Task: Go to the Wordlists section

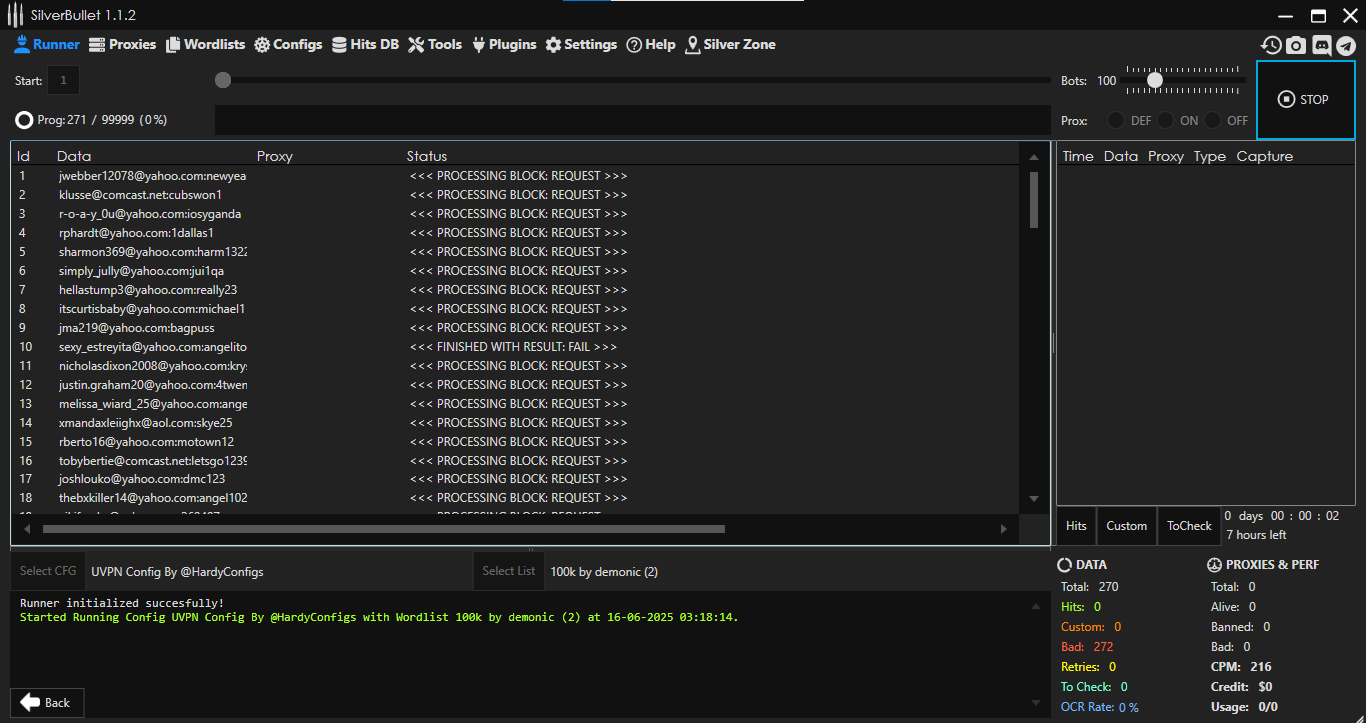Action: click(x=205, y=44)
